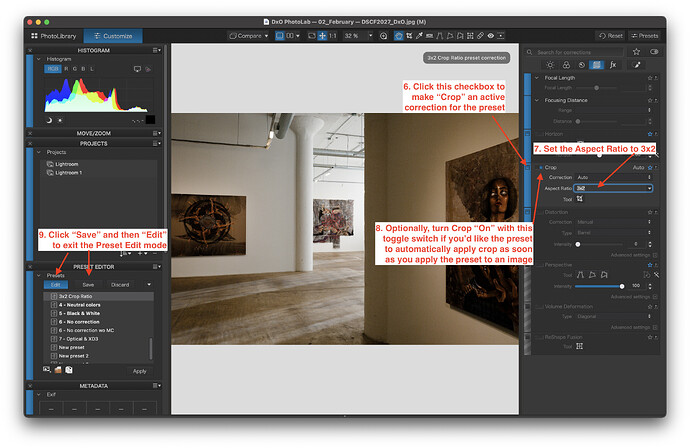Click Discard in Preset Editor
Screen dimensions: 690x448
120,285
